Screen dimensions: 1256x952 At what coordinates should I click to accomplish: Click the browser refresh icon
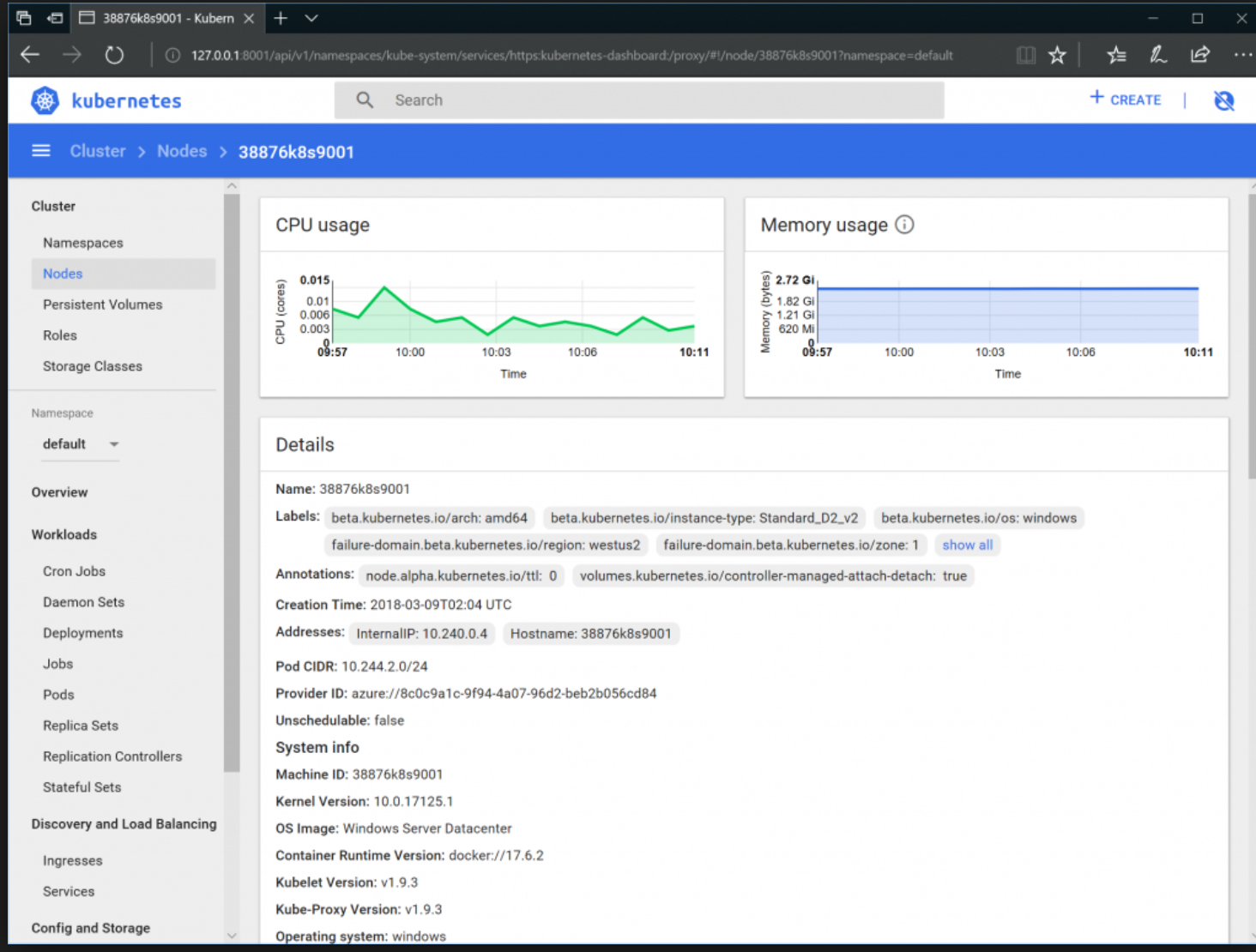click(114, 56)
